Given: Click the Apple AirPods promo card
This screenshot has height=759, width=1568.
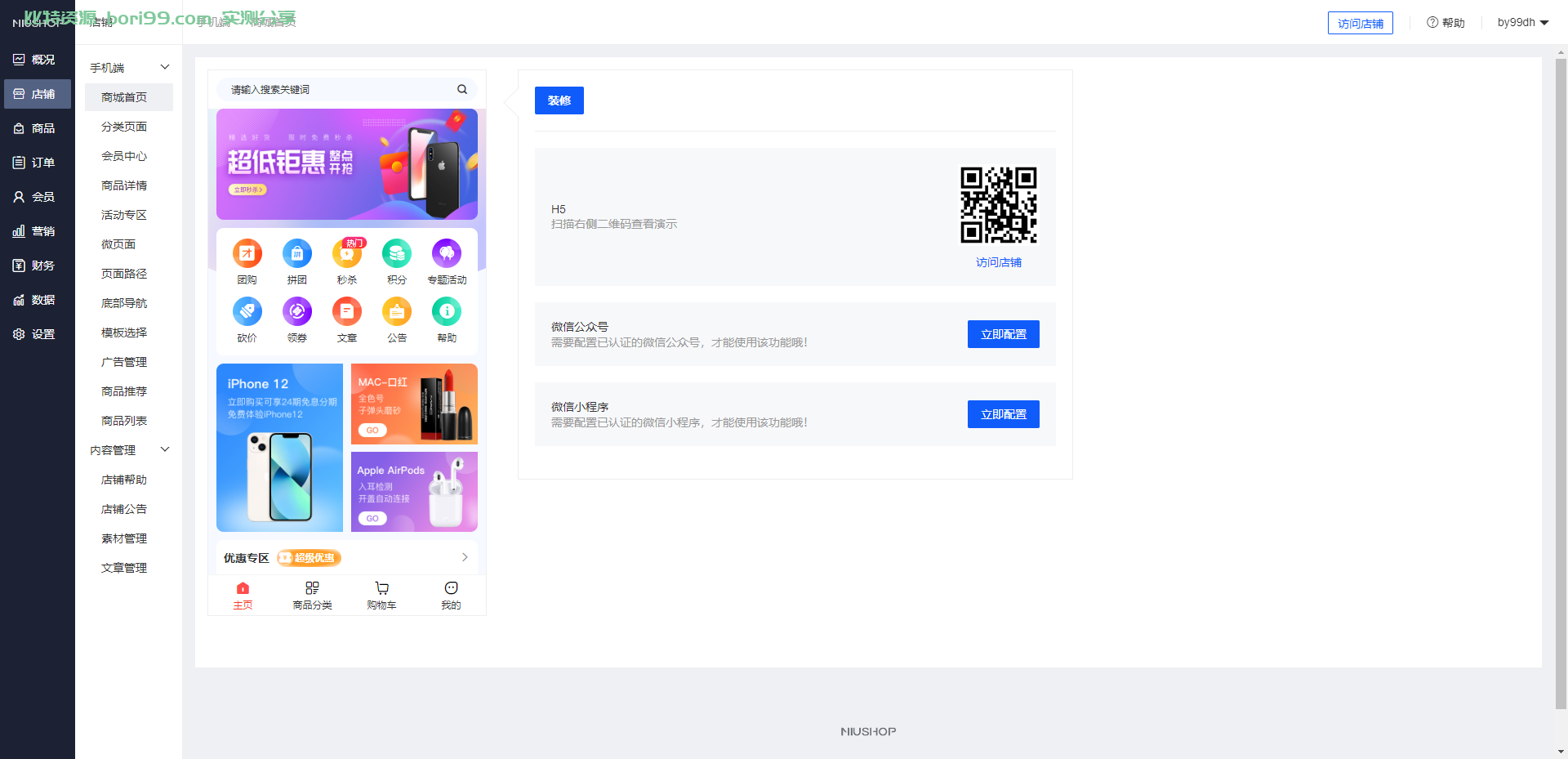Looking at the screenshot, I should pyautogui.click(x=414, y=492).
